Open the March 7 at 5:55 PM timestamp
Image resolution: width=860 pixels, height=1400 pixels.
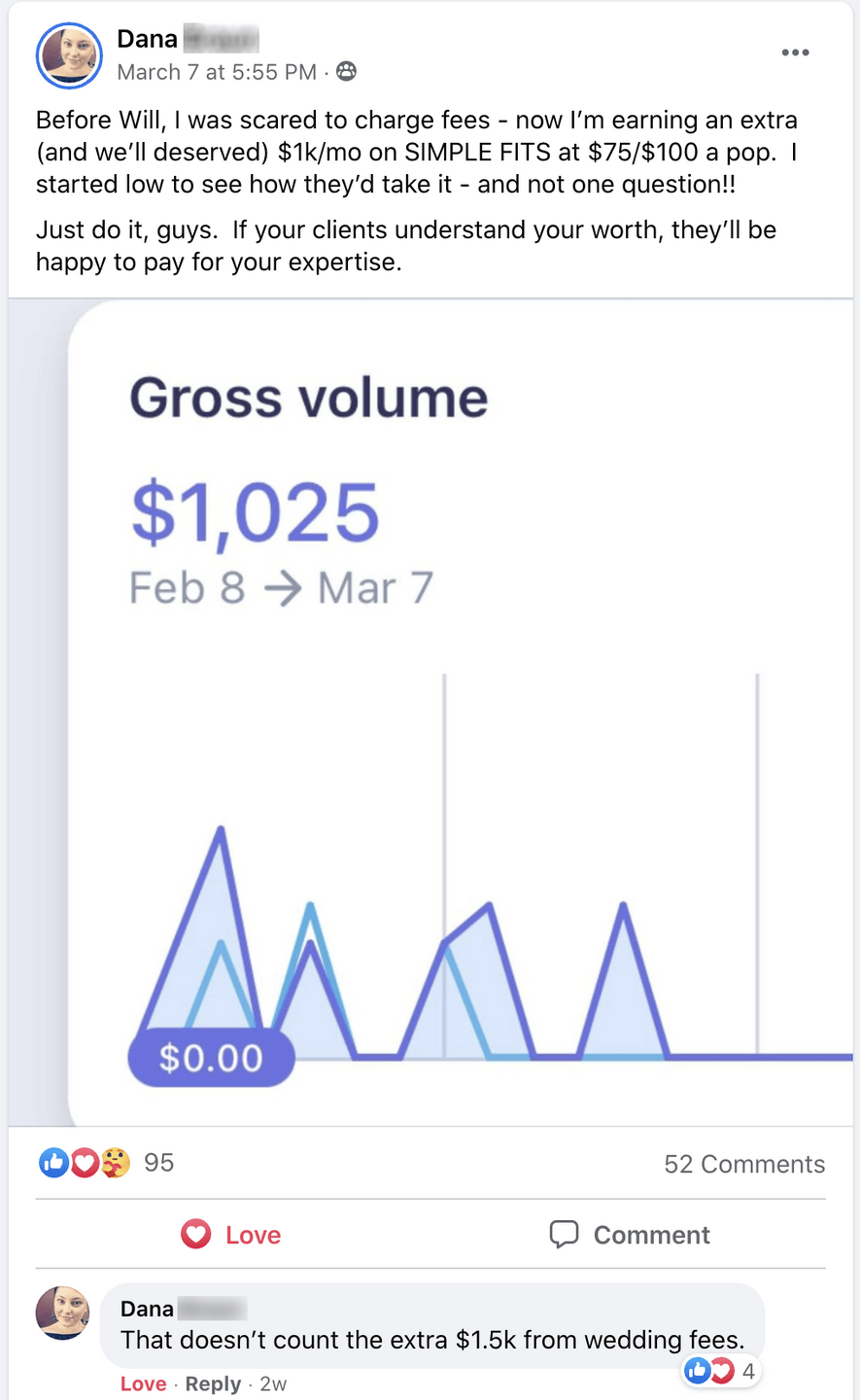217,72
